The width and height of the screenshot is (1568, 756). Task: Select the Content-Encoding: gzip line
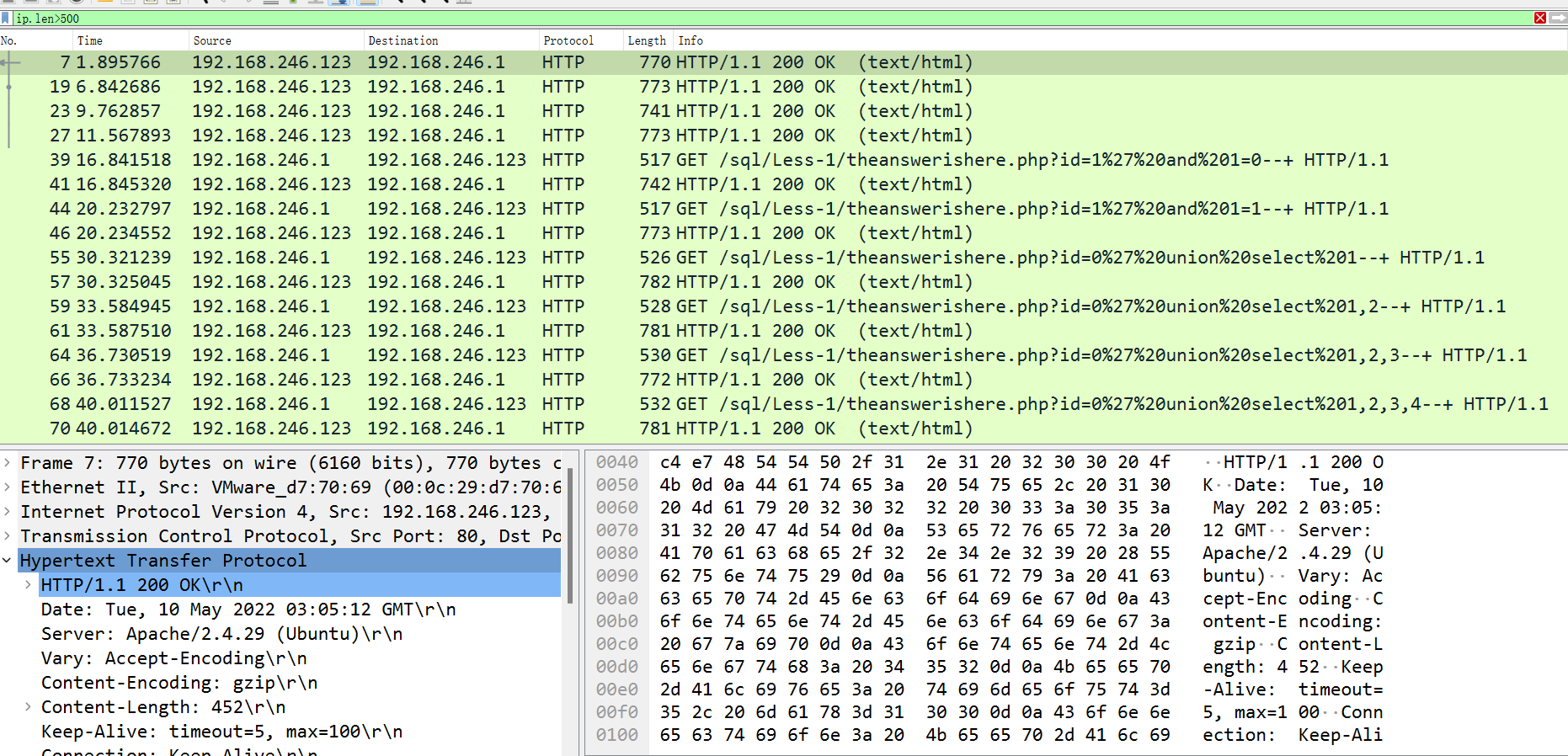[179, 683]
